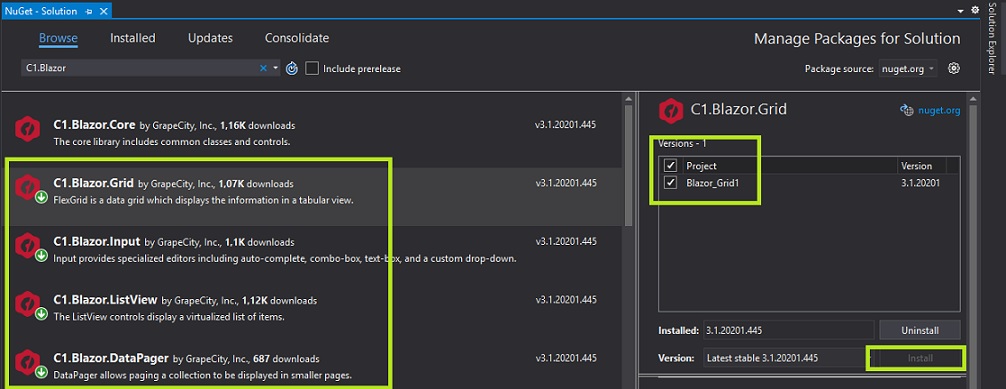Click the Input provides specialized editors description
Image resolution: width=1006 pixels, height=389 pixels.
(285, 259)
